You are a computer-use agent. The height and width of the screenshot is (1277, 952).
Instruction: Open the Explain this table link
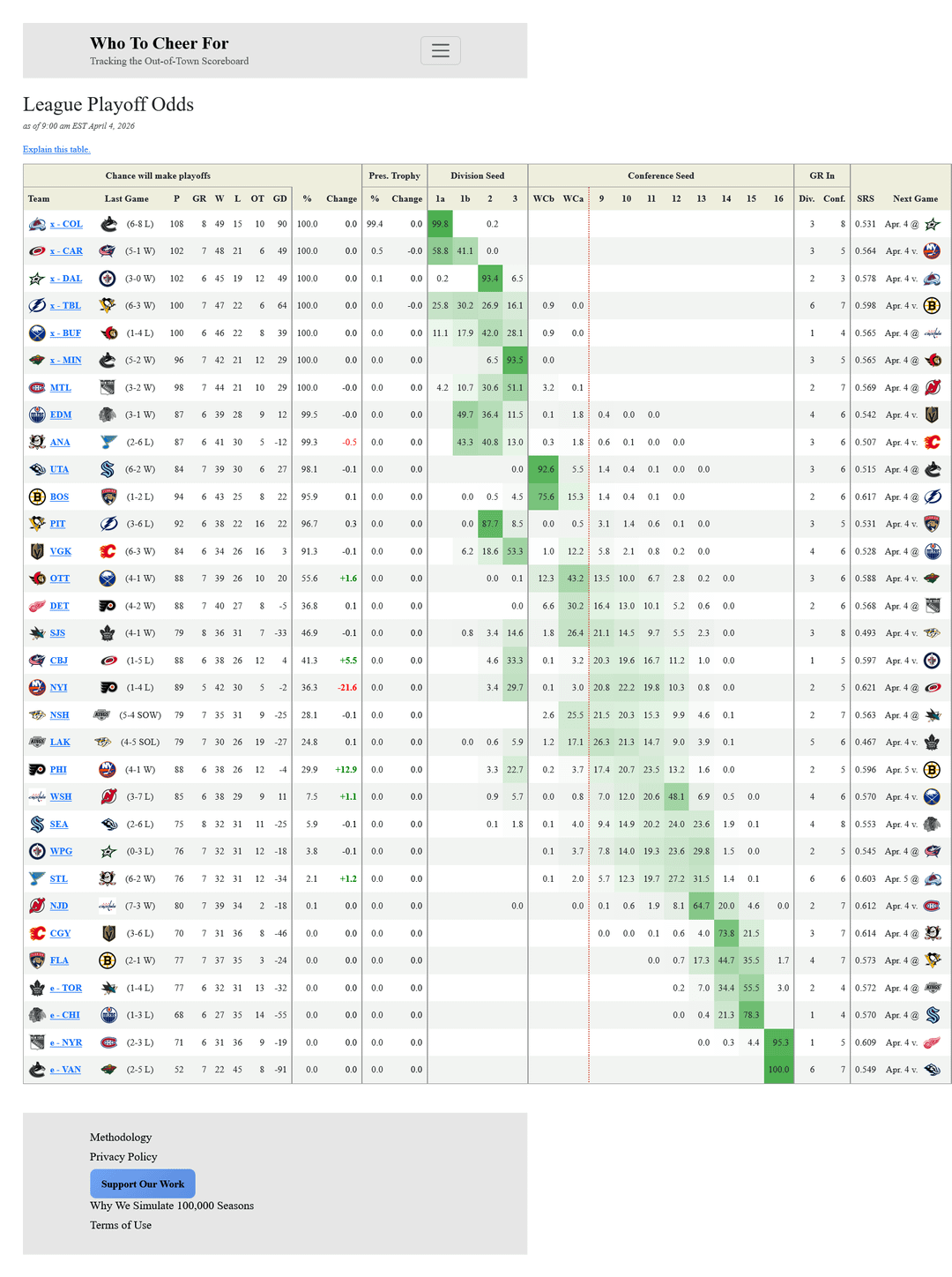coord(56,150)
